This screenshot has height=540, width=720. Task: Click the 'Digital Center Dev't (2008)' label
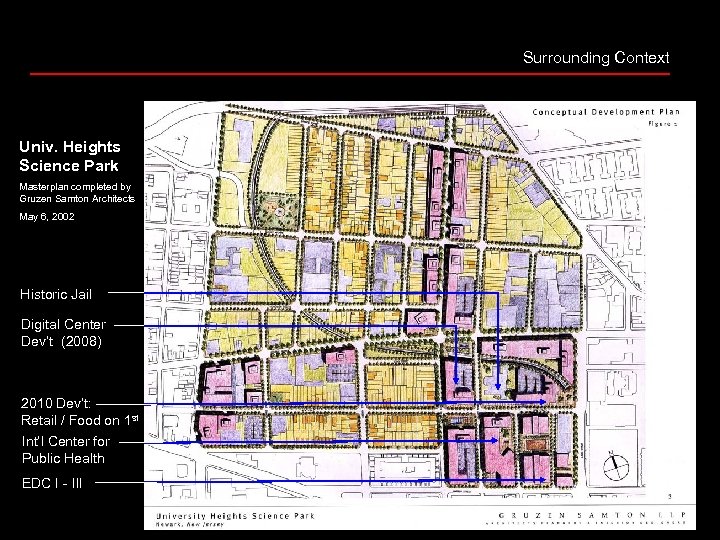[63, 333]
